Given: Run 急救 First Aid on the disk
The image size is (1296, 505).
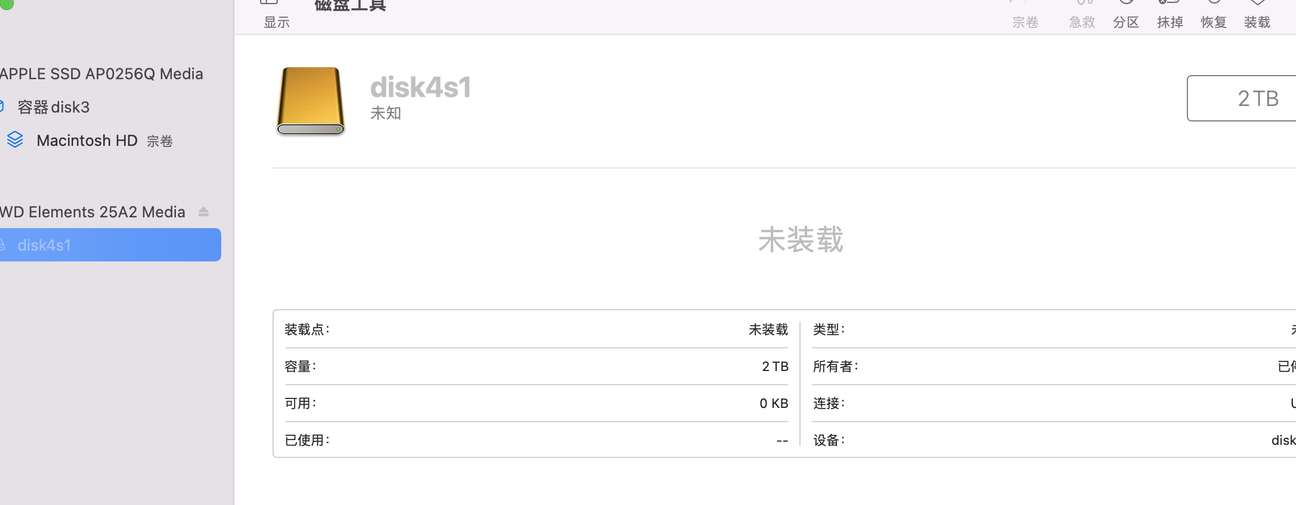Looking at the screenshot, I should (1082, 15).
